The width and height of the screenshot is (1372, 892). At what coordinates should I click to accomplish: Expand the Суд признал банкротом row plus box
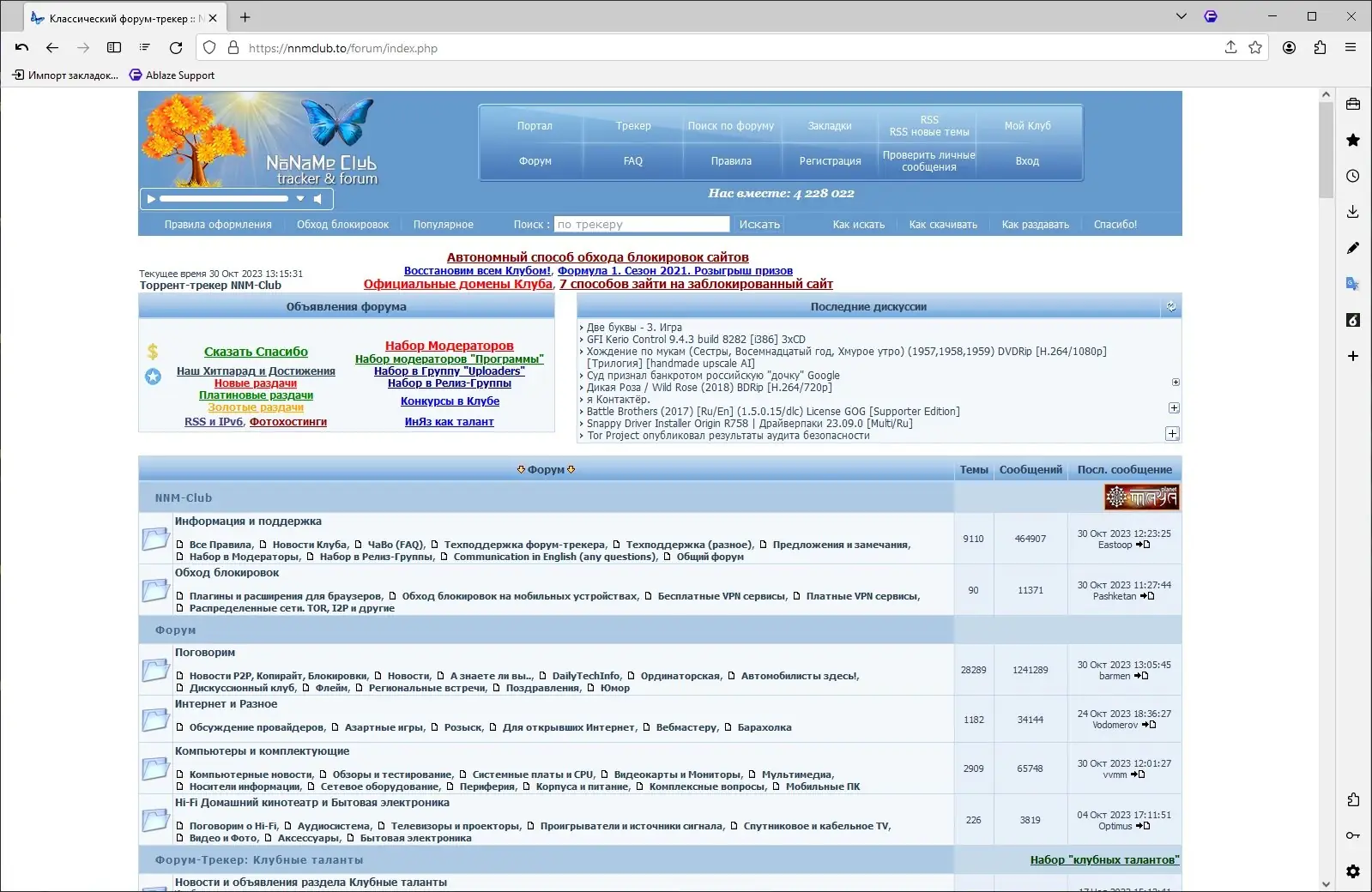(1176, 383)
